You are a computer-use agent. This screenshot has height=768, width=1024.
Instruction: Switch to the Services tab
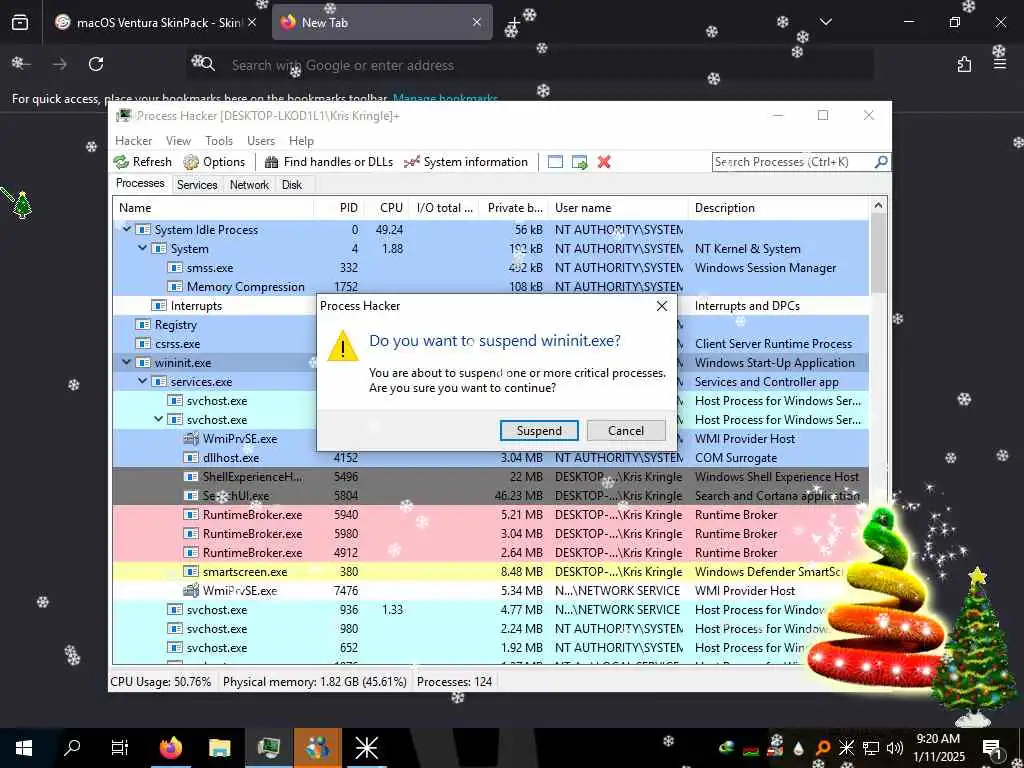[x=197, y=185]
